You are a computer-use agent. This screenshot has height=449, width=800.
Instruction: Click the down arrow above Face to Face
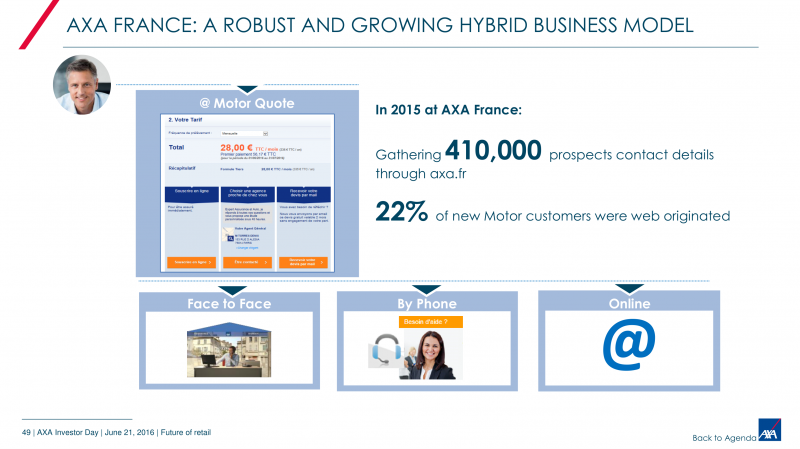click(229, 290)
